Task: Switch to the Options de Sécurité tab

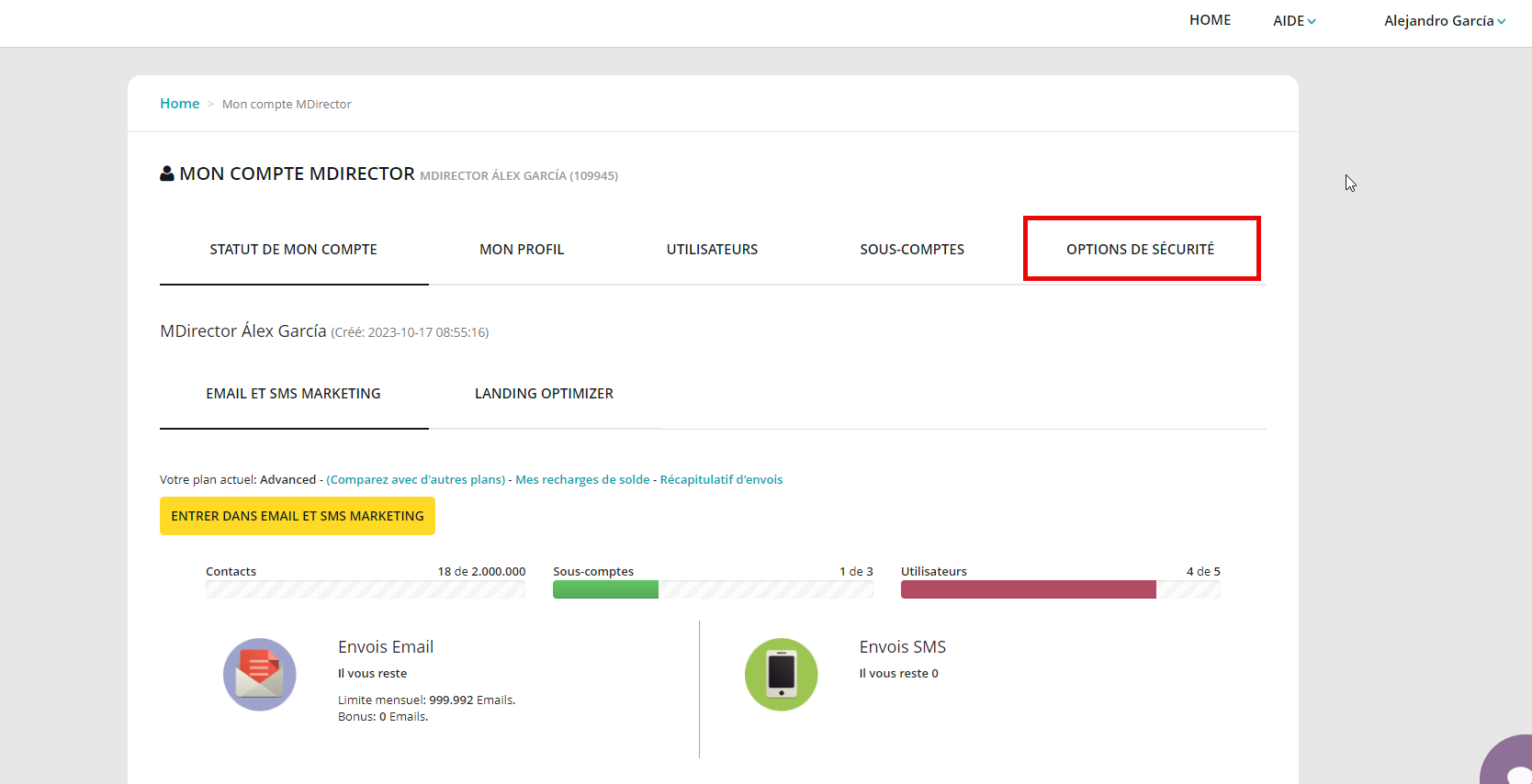Action: tap(1140, 249)
